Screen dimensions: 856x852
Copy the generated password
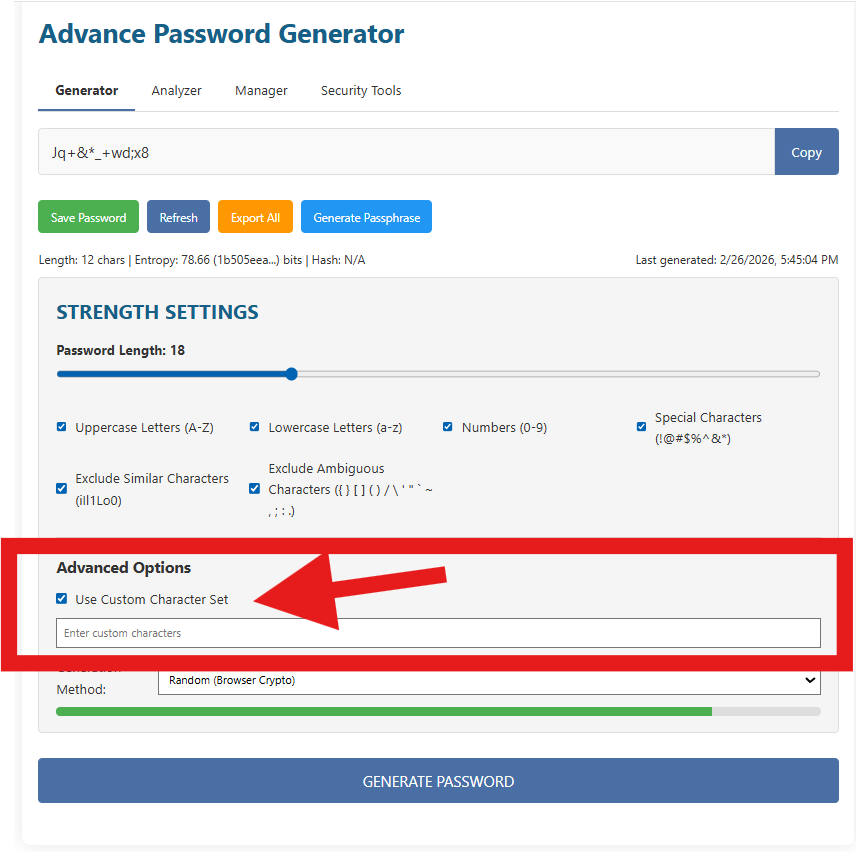[x=806, y=152]
